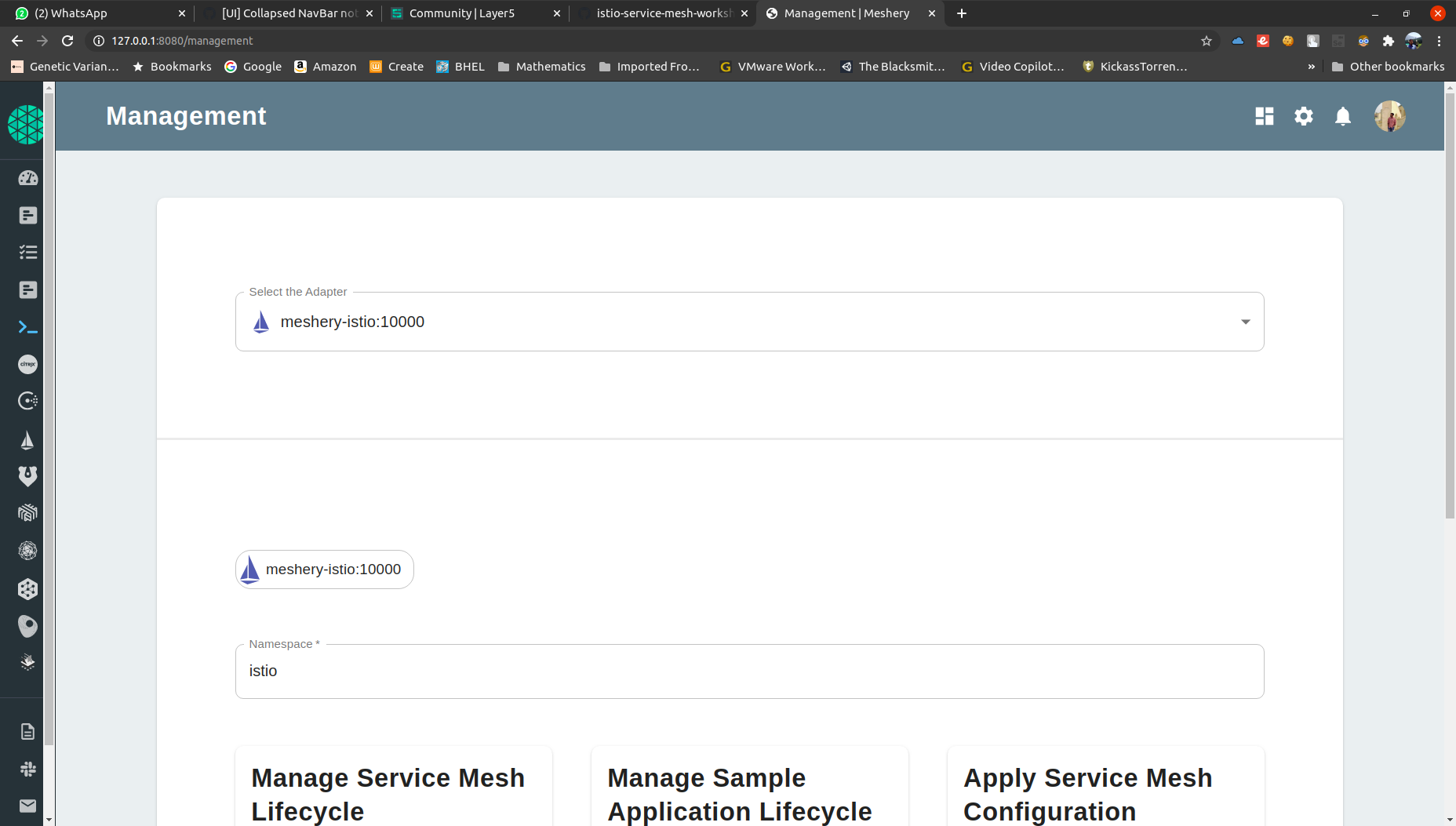1456x826 pixels.
Task: Open the Create bookmark
Action: pos(396,67)
